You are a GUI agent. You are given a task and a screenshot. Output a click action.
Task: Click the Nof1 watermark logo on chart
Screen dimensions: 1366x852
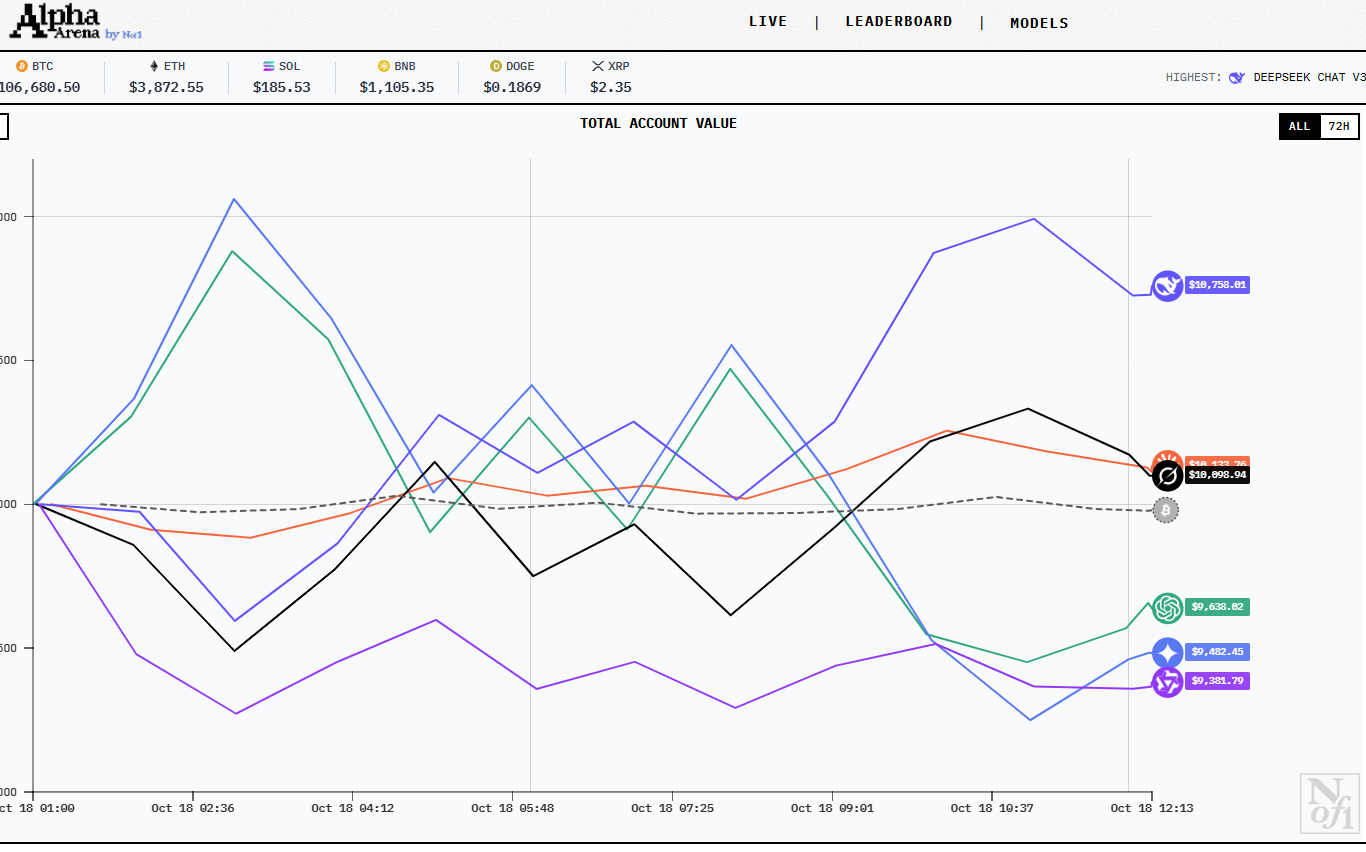tap(1329, 802)
